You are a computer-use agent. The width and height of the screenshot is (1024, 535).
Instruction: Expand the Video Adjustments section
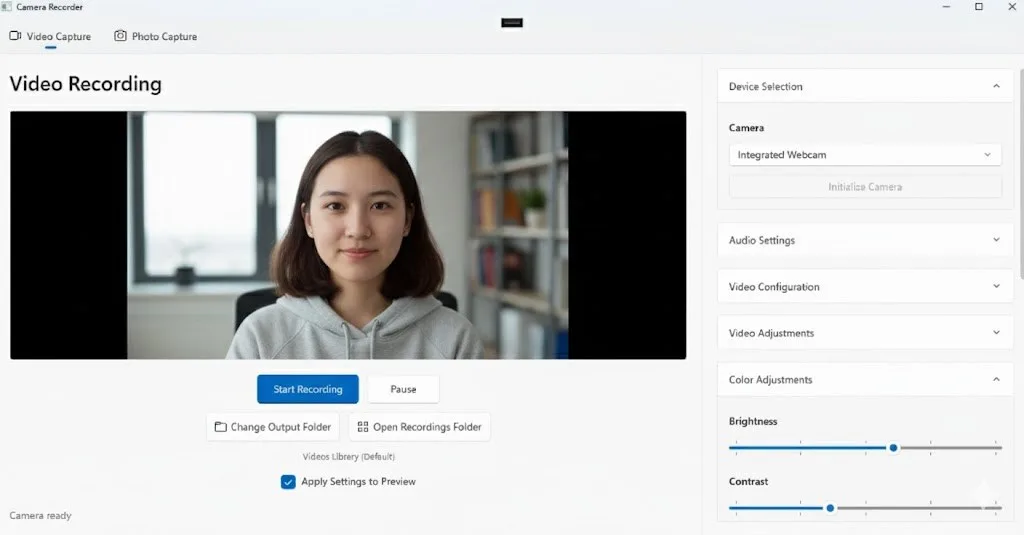(x=865, y=333)
